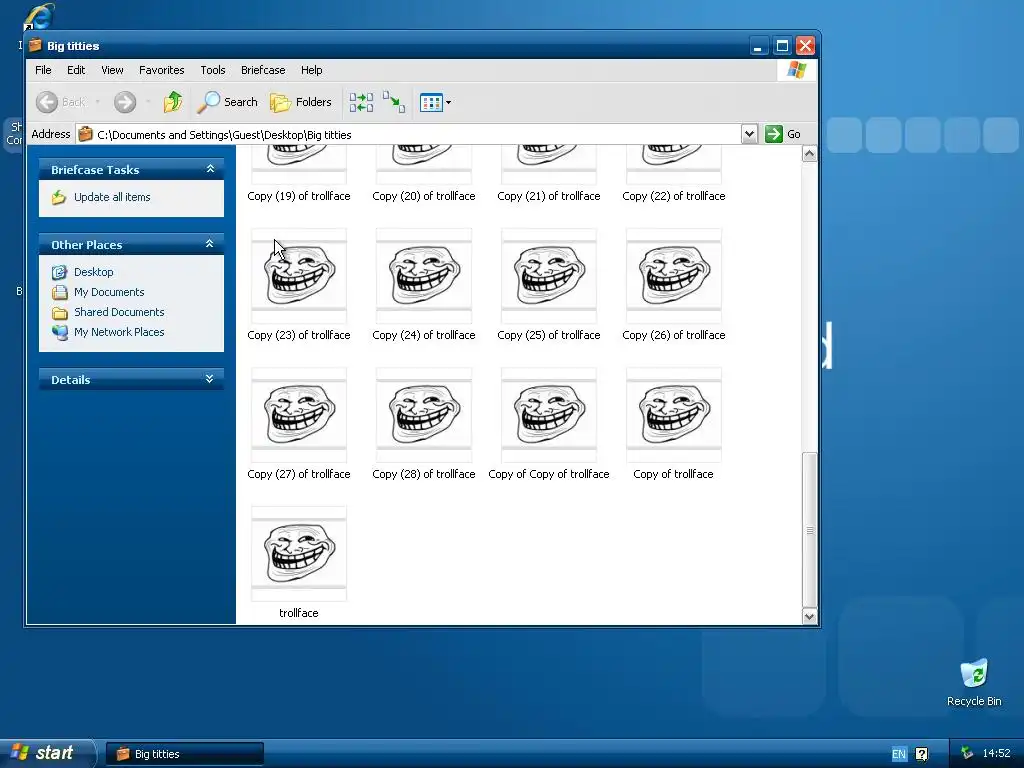Select the original trollface thumbnail
Image resolution: width=1024 pixels, height=768 pixels.
pyautogui.click(x=299, y=554)
